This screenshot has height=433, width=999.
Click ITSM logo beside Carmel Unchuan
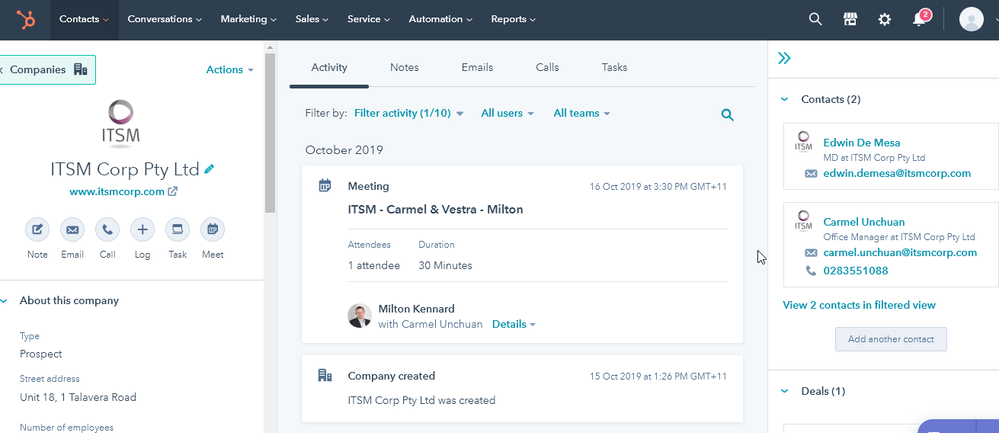803,222
